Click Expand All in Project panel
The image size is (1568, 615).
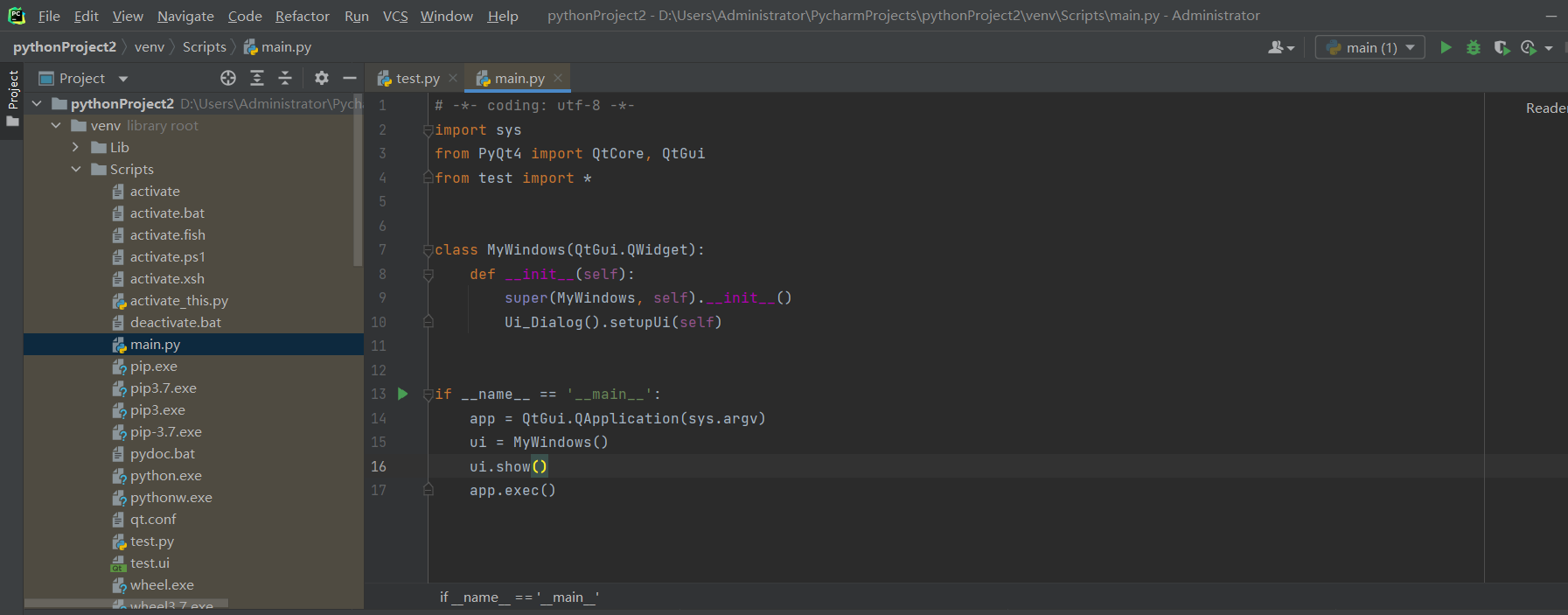(257, 78)
